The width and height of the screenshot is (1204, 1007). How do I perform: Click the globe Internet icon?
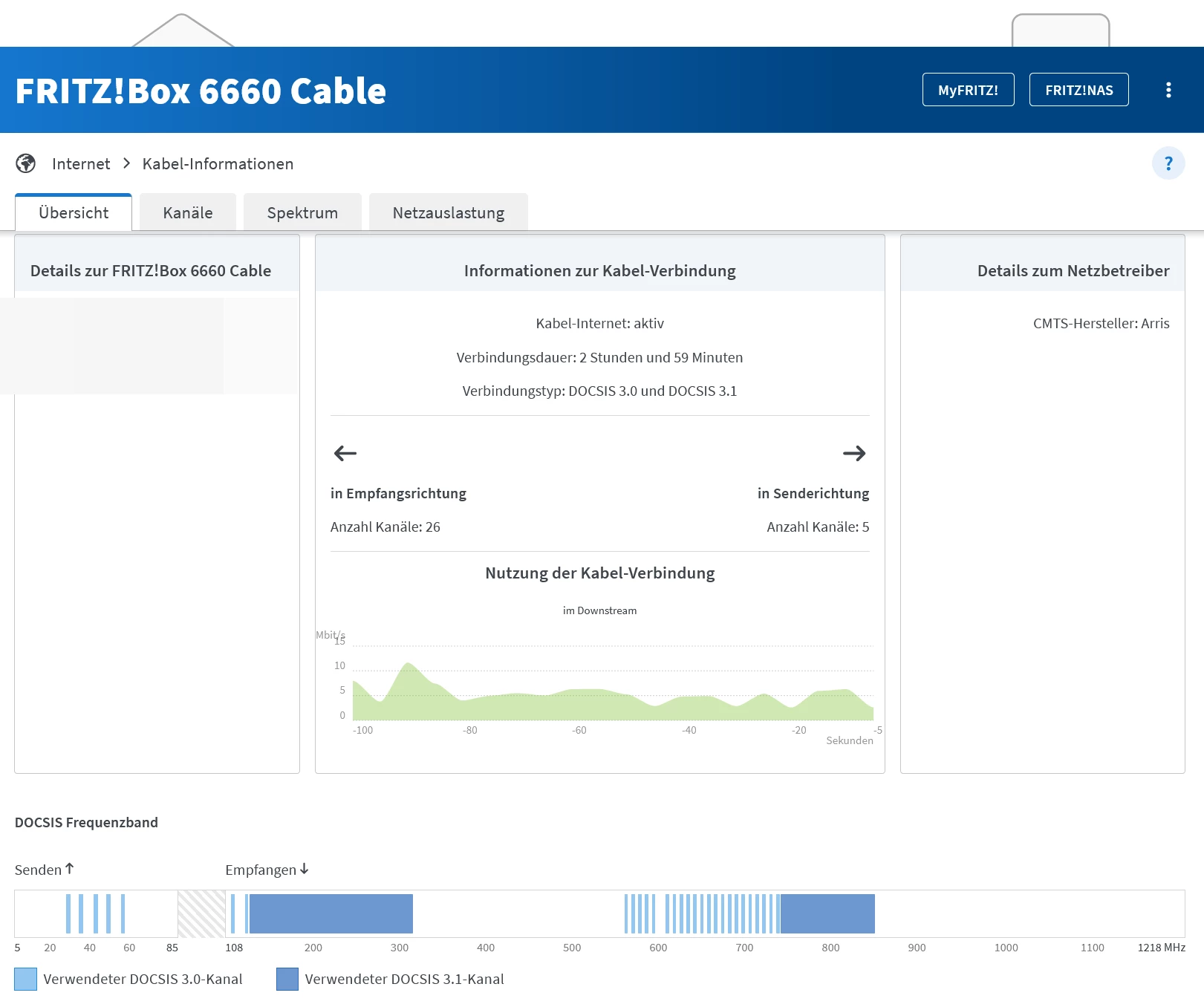(x=26, y=163)
